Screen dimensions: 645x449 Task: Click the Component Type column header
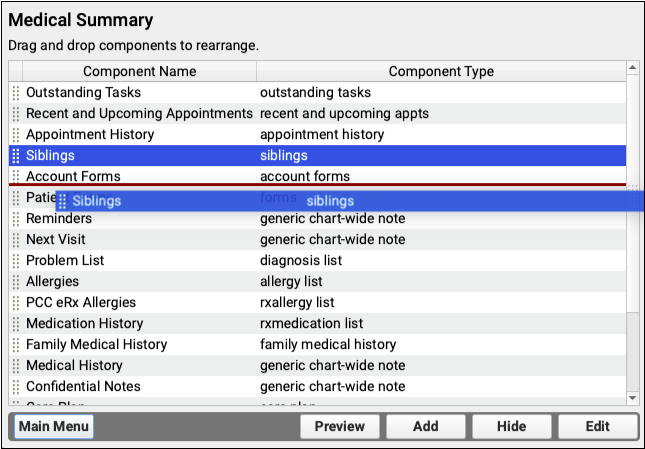point(440,72)
